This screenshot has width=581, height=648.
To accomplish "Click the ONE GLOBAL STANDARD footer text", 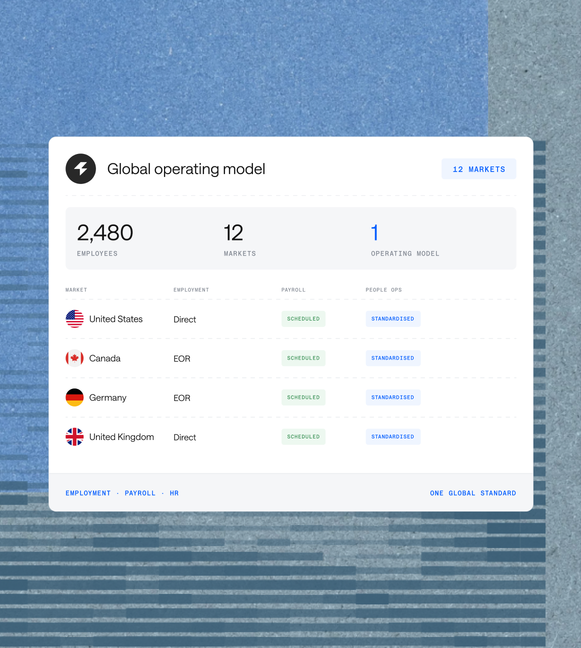I will click(473, 493).
